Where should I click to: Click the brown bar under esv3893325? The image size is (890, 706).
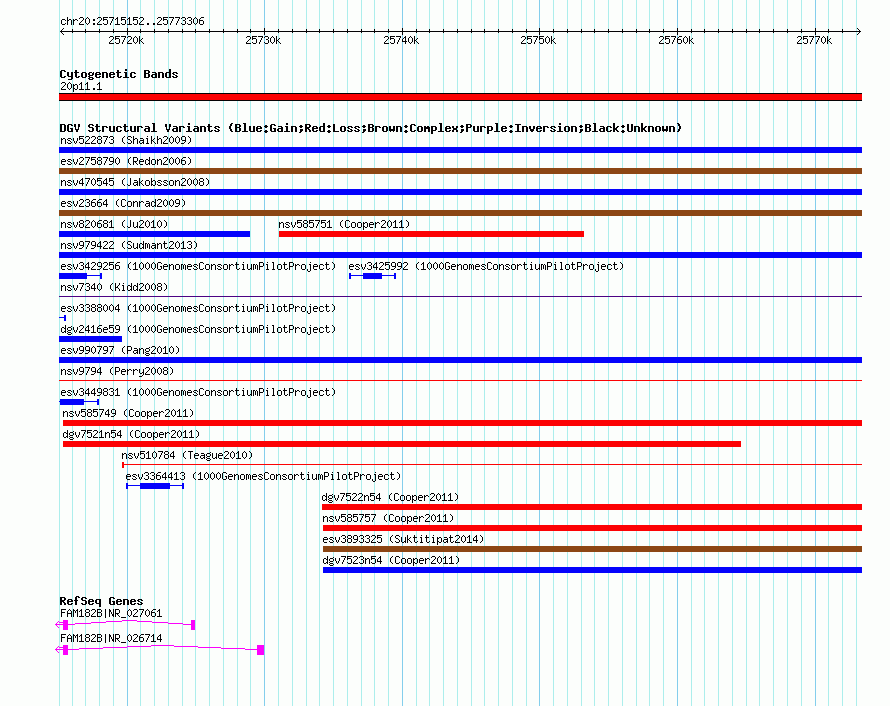[x=593, y=549]
